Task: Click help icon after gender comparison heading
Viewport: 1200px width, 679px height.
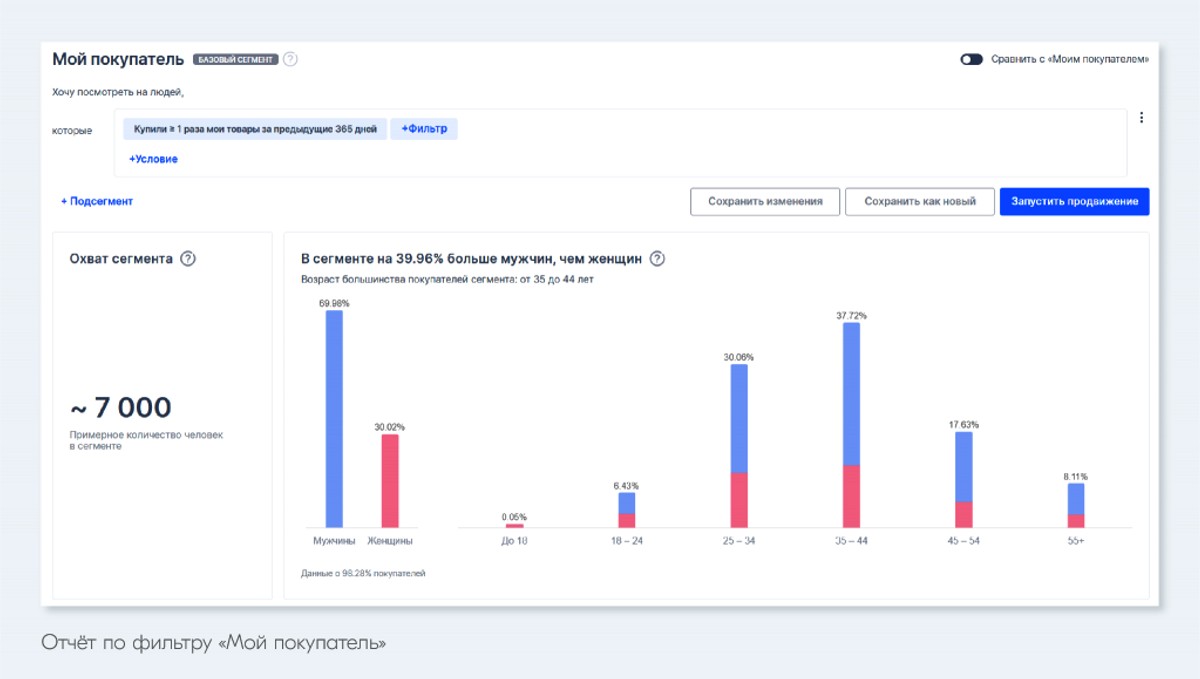Action: 657,259
